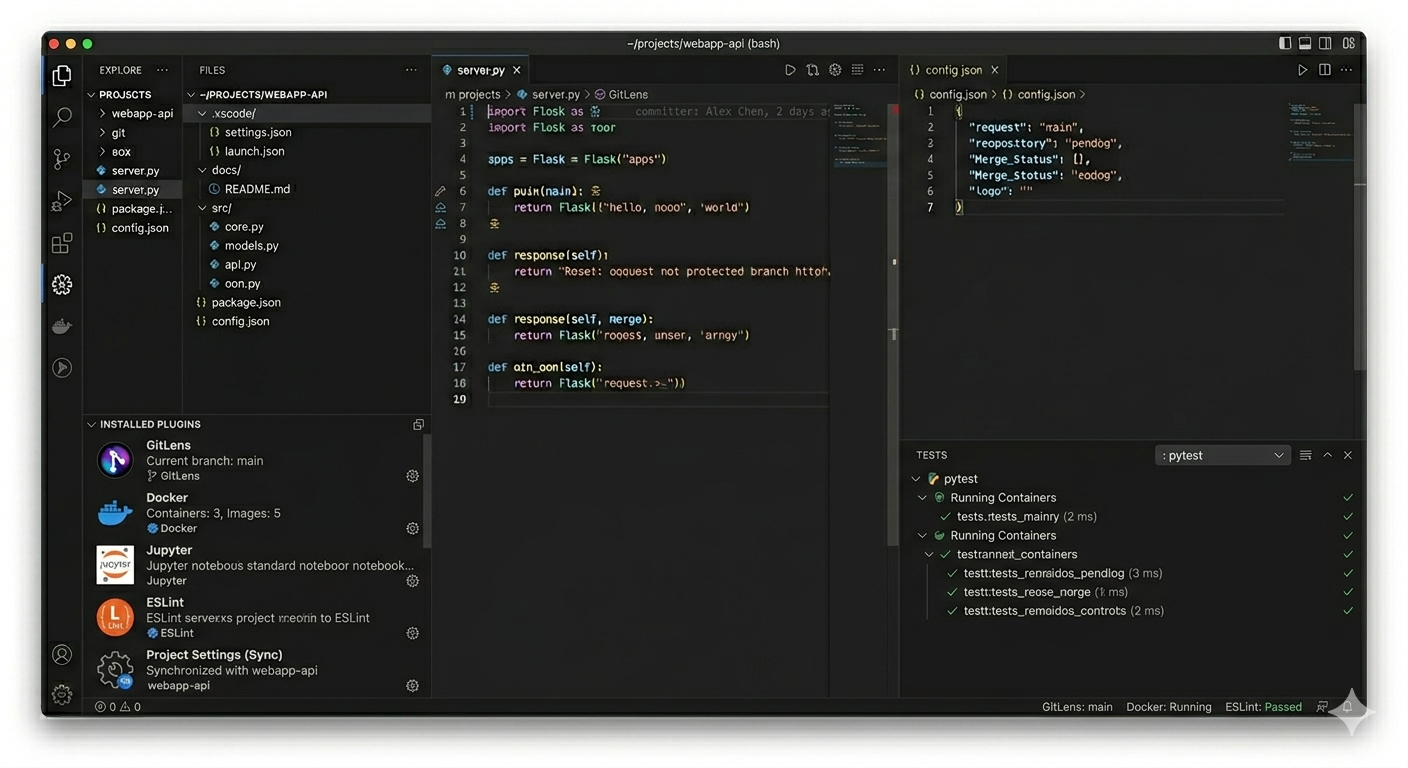
Task: Close the server.py tab
Action: tap(517, 70)
